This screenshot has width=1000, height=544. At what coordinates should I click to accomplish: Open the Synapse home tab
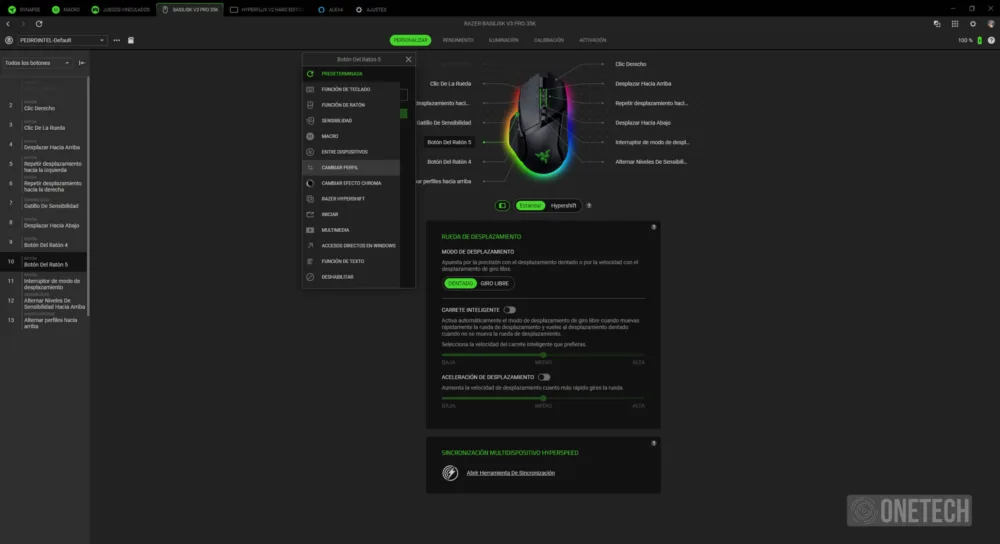pyautogui.click(x=24, y=10)
